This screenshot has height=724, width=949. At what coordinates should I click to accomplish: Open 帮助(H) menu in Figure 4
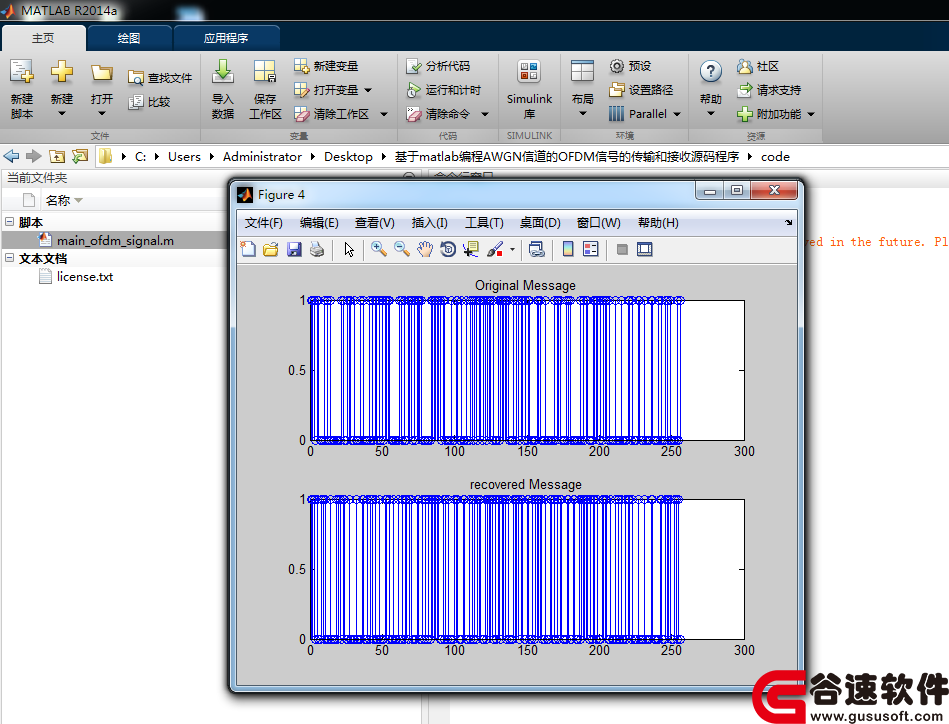[658, 223]
